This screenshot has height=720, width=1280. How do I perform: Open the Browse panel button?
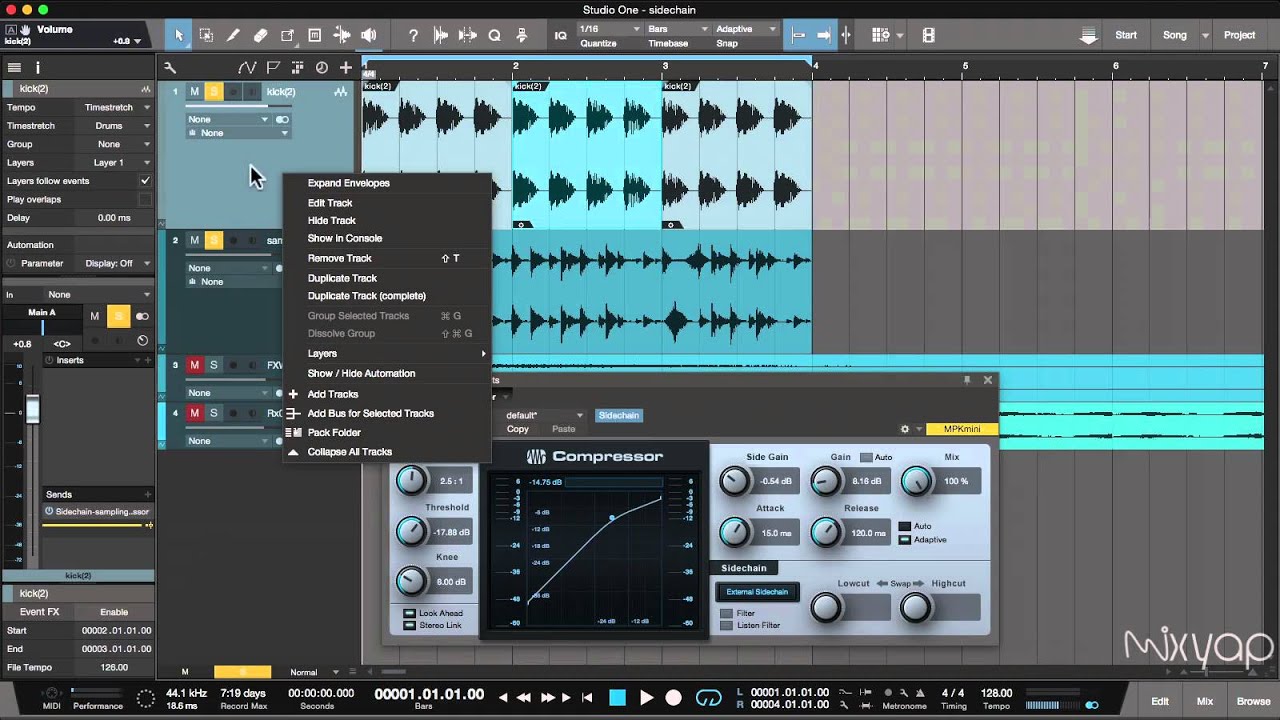1254,702
